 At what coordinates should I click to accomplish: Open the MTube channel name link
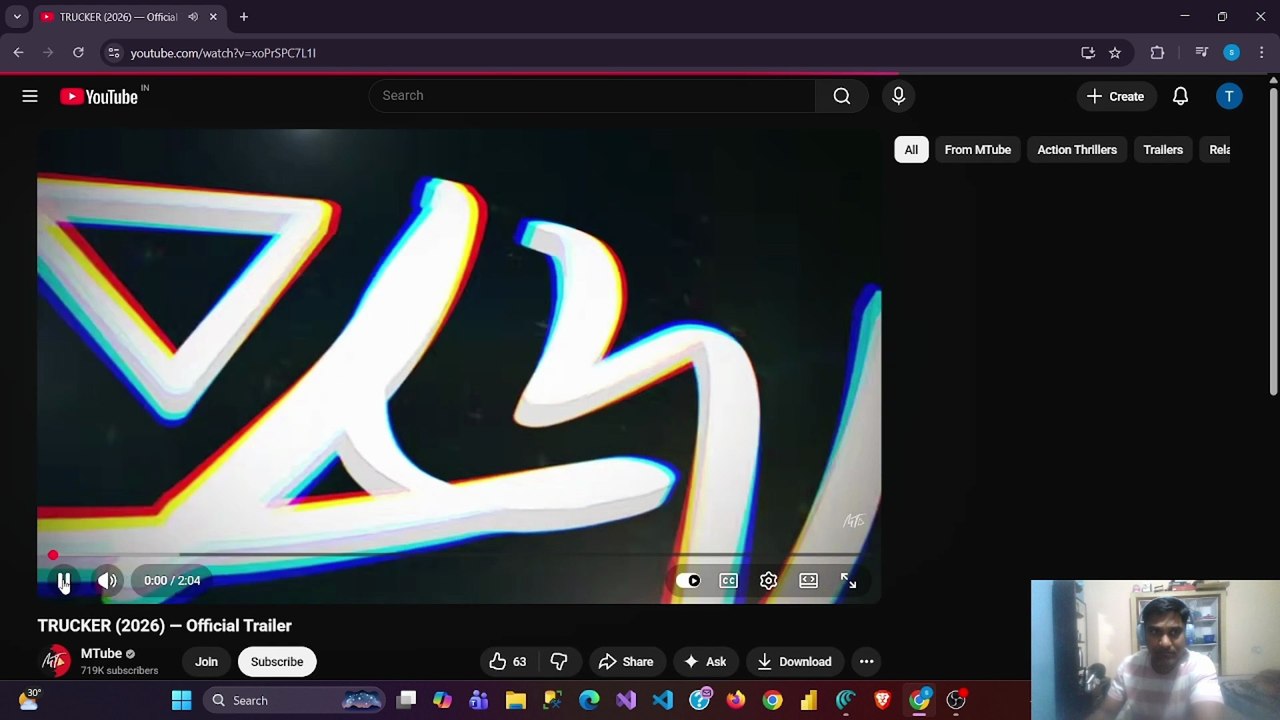(101, 654)
